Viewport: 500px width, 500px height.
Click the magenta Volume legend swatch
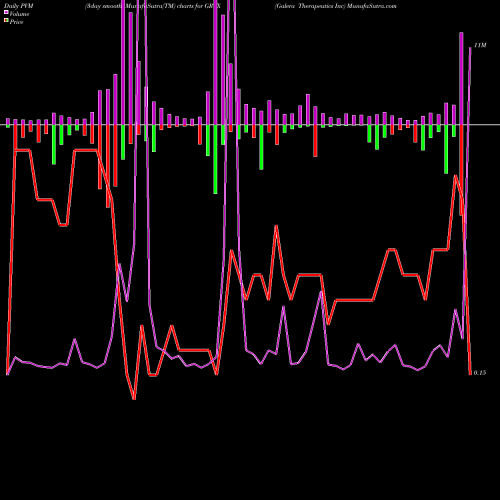pos(6,13)
